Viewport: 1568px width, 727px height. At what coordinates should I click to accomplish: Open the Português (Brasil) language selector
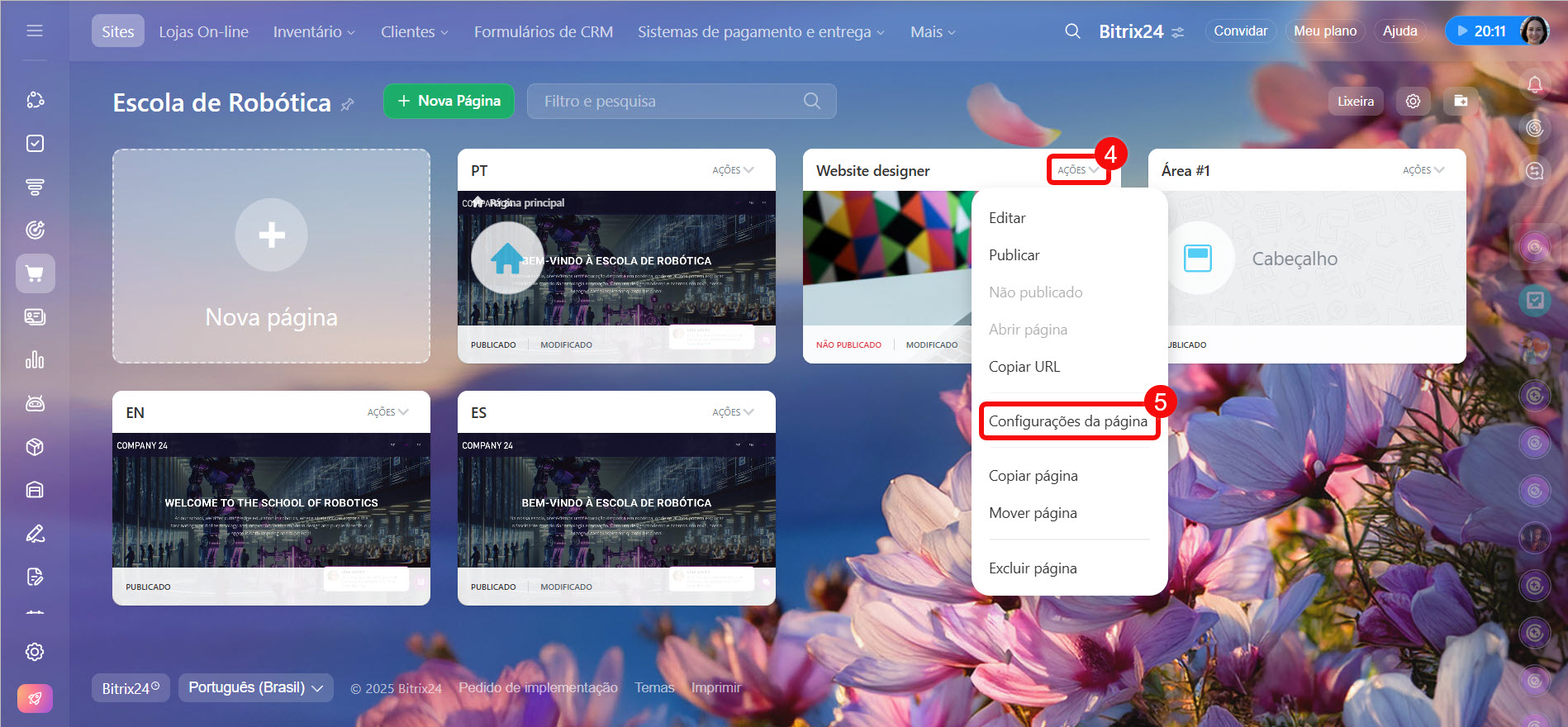(255, 687)
